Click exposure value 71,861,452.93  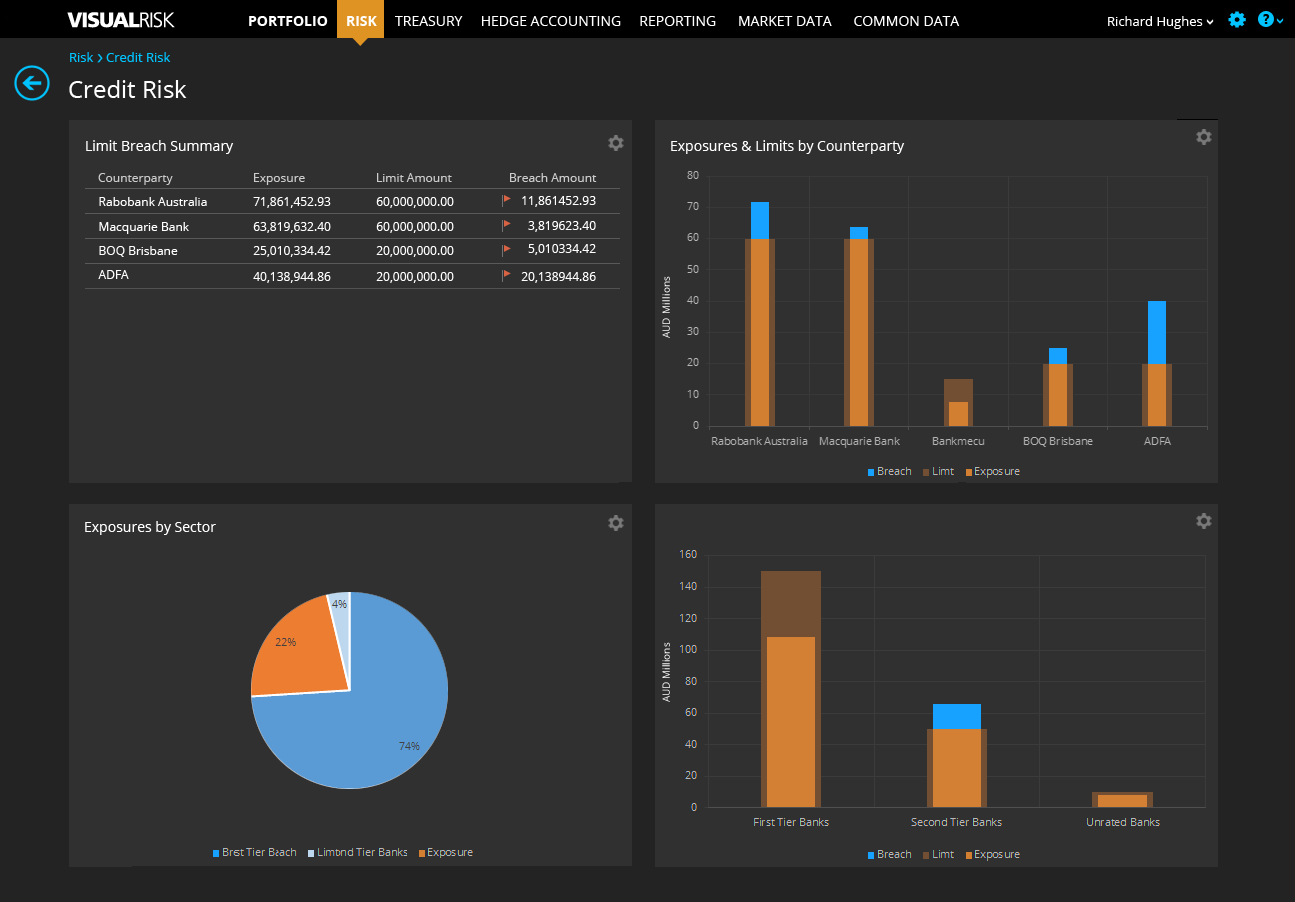(292, 201)
